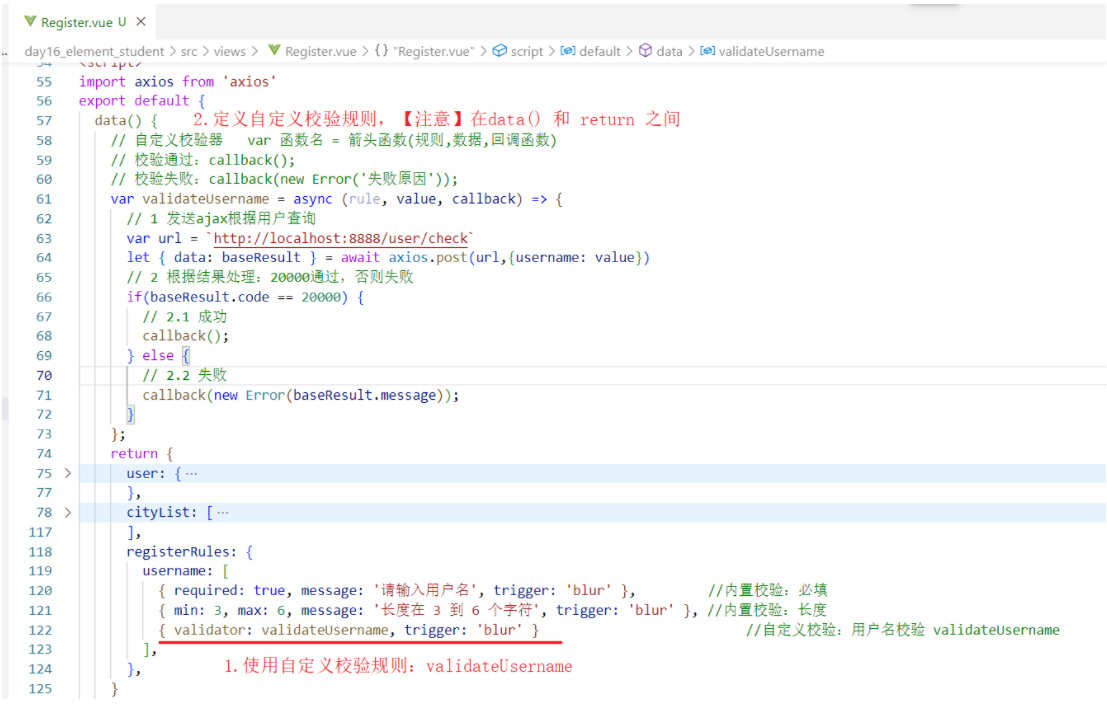1107x708 pixels.
Task: Click line number 70 in the gutter
Action: [44, 376]
